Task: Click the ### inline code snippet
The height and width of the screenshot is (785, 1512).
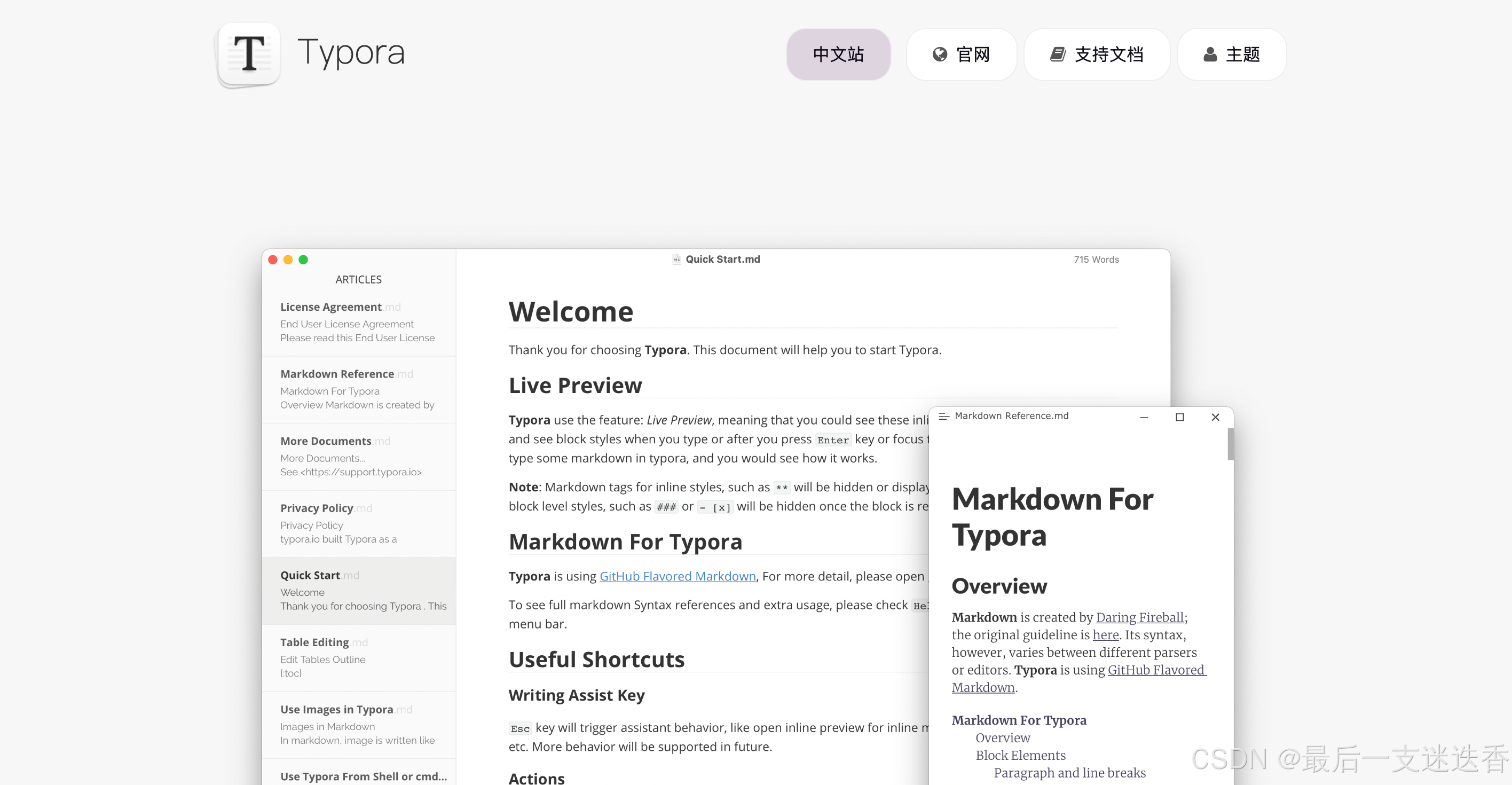Action: (x=666, y=507)
